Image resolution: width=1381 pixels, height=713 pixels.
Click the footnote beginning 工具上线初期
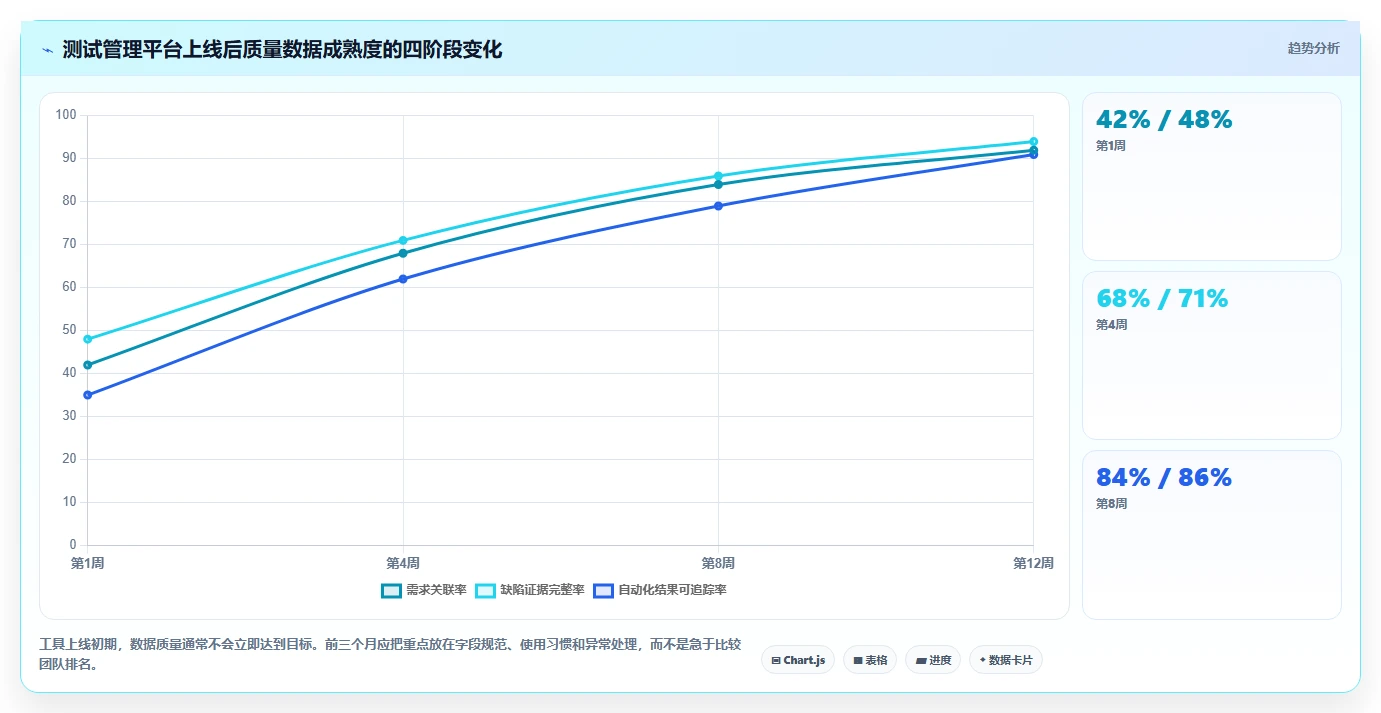point(390,654)
